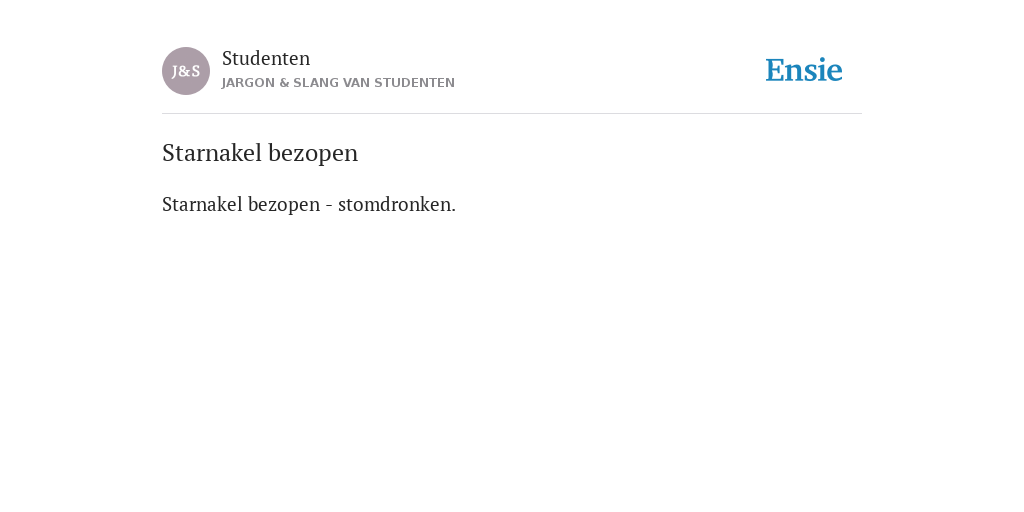The height and width of the screenshot is (512, 1024).
Task: Click the round J&S avatar icon
Action: [186, 71]
